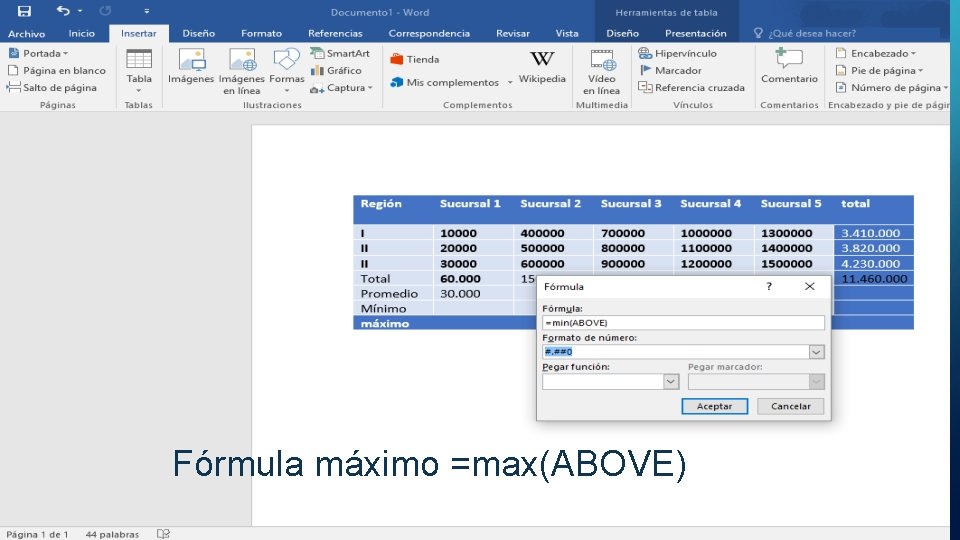
Task: Open the Presentación table tools tab
Action: [696, 33]
